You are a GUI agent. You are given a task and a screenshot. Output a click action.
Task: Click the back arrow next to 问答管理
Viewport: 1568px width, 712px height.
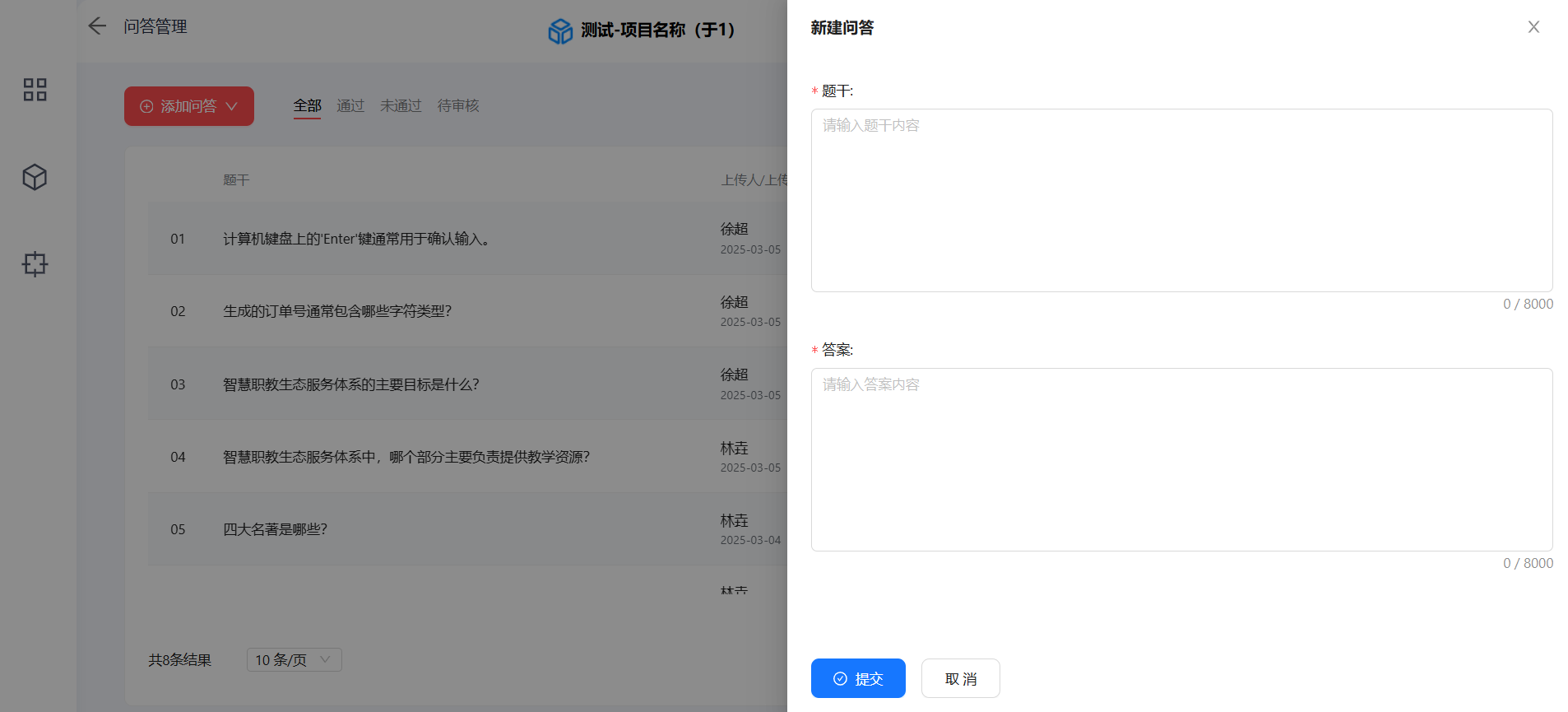tap(97, 26)
